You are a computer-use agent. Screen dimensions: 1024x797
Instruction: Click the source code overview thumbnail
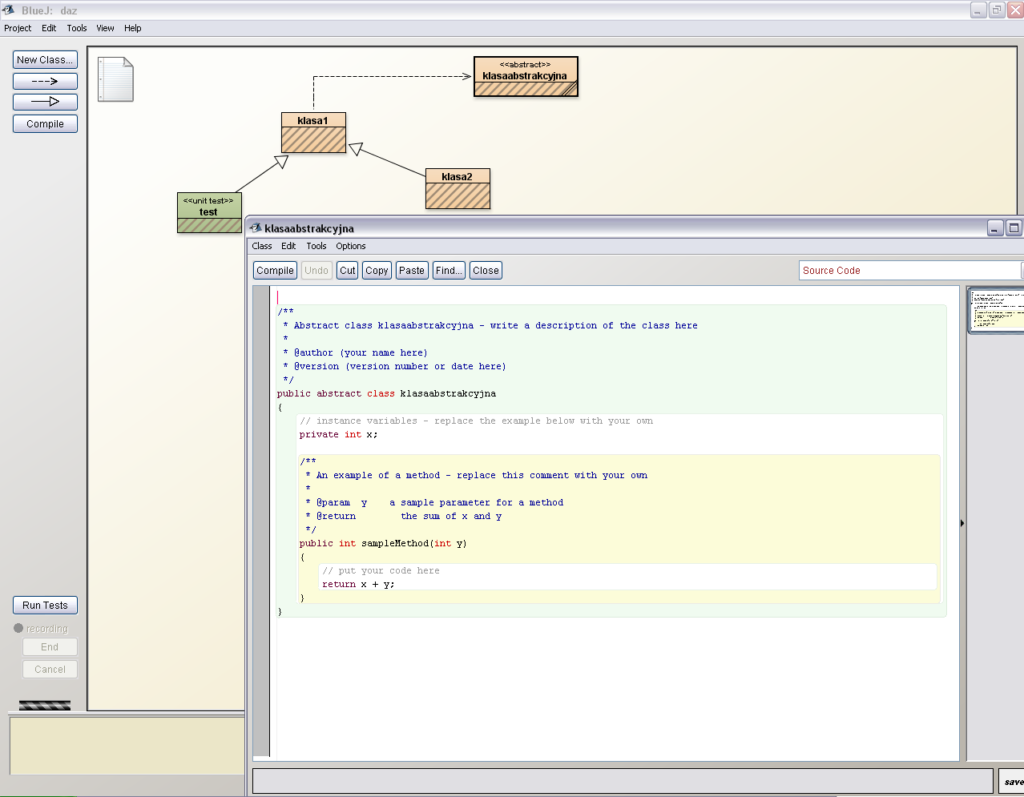pyautogui.click(x=996, y=310)
